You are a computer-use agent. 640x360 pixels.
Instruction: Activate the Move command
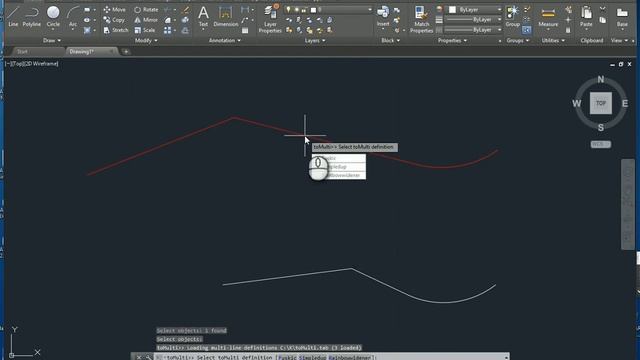(x=114, y=9)
